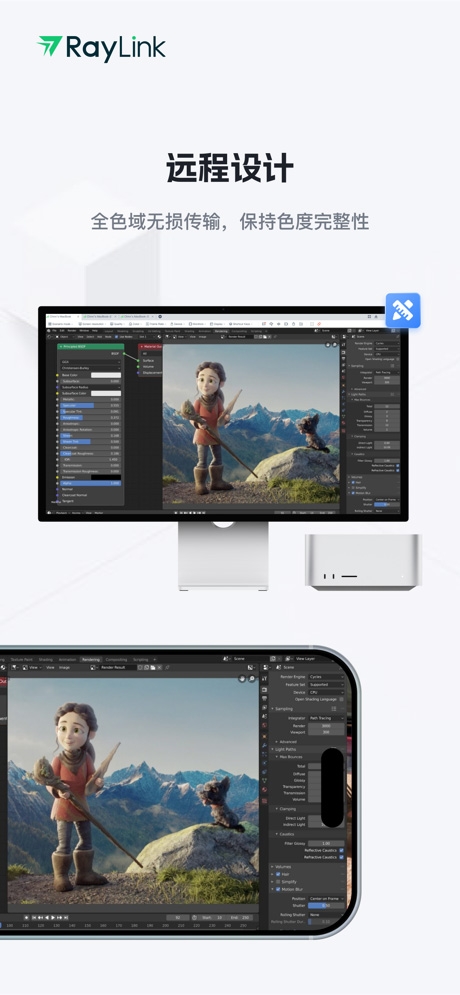Click the pan hand icon in phone viewport
The height and width of the screenshot is (995, 460).
[242, 678]
